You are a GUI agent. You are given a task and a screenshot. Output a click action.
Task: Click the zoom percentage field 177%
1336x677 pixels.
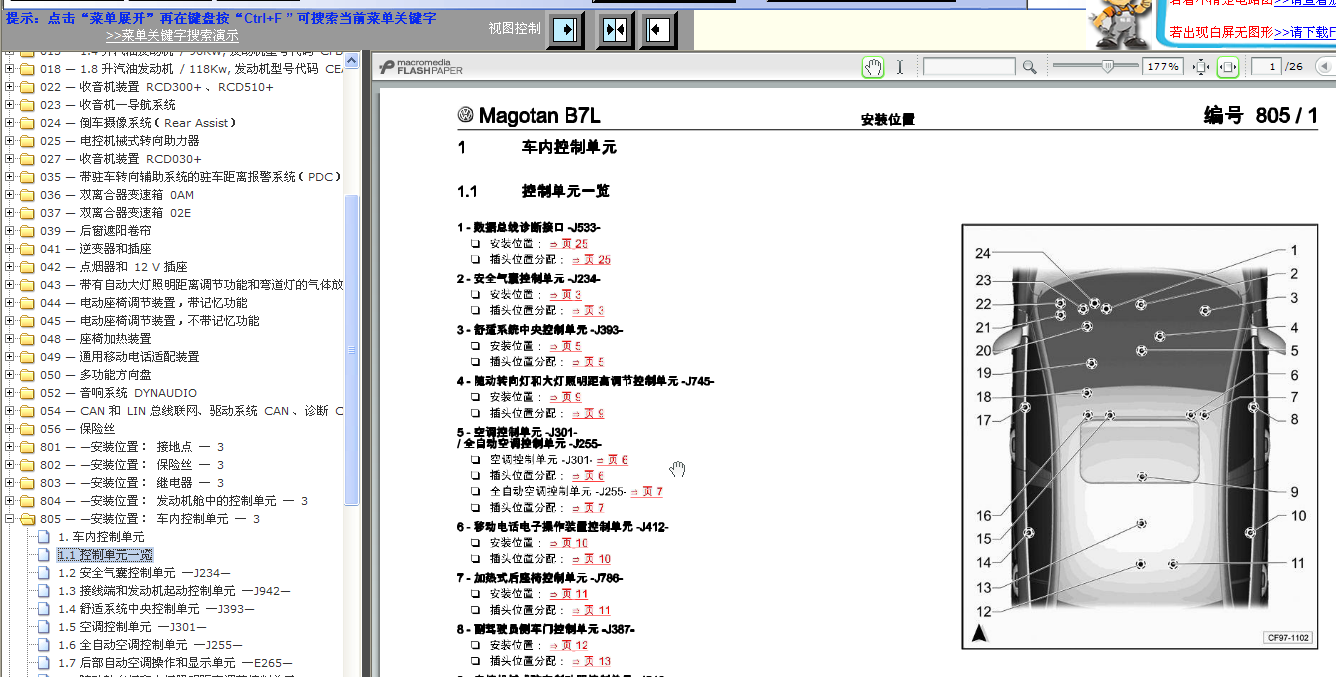(x=1163, y=67)
